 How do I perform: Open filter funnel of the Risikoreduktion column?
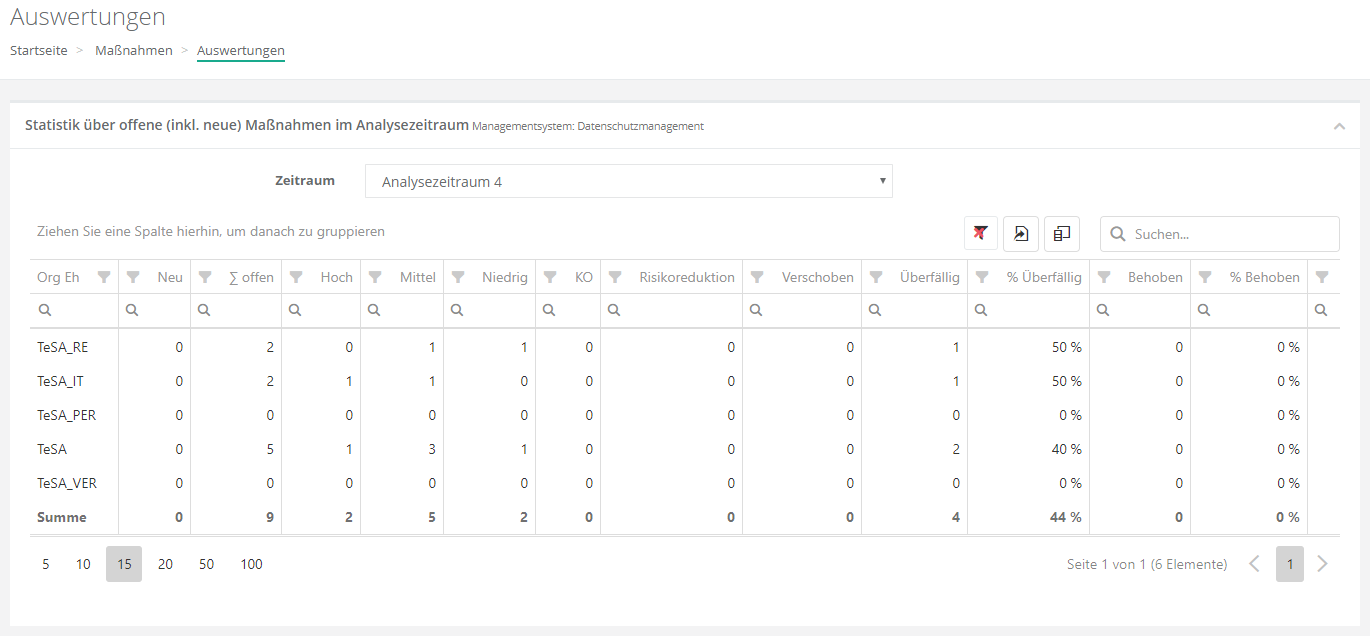pyautogui.click(x=615, y=277)
